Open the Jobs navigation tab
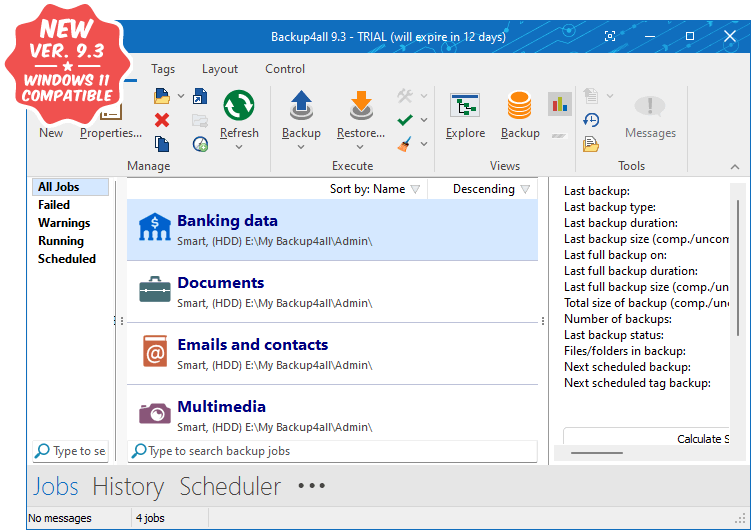This screenshot has height=530, width=751. pyautogui.click(x=56, y=486)
